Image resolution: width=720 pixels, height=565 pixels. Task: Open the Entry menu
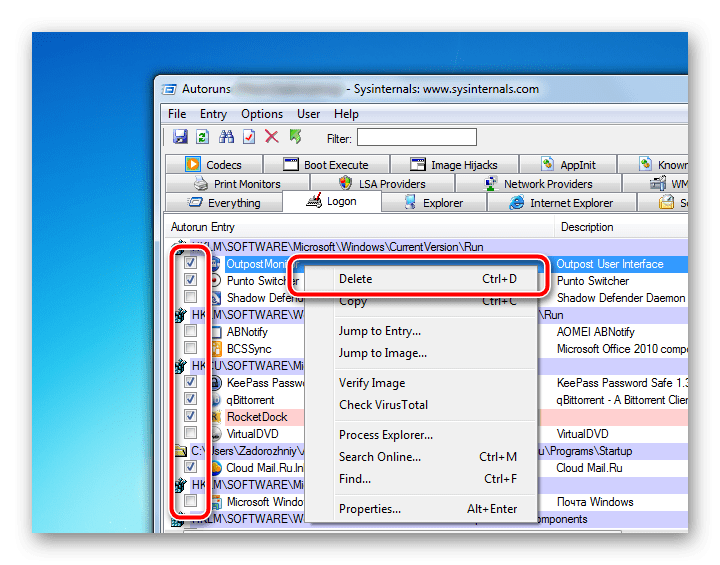(x=213, y=114)
